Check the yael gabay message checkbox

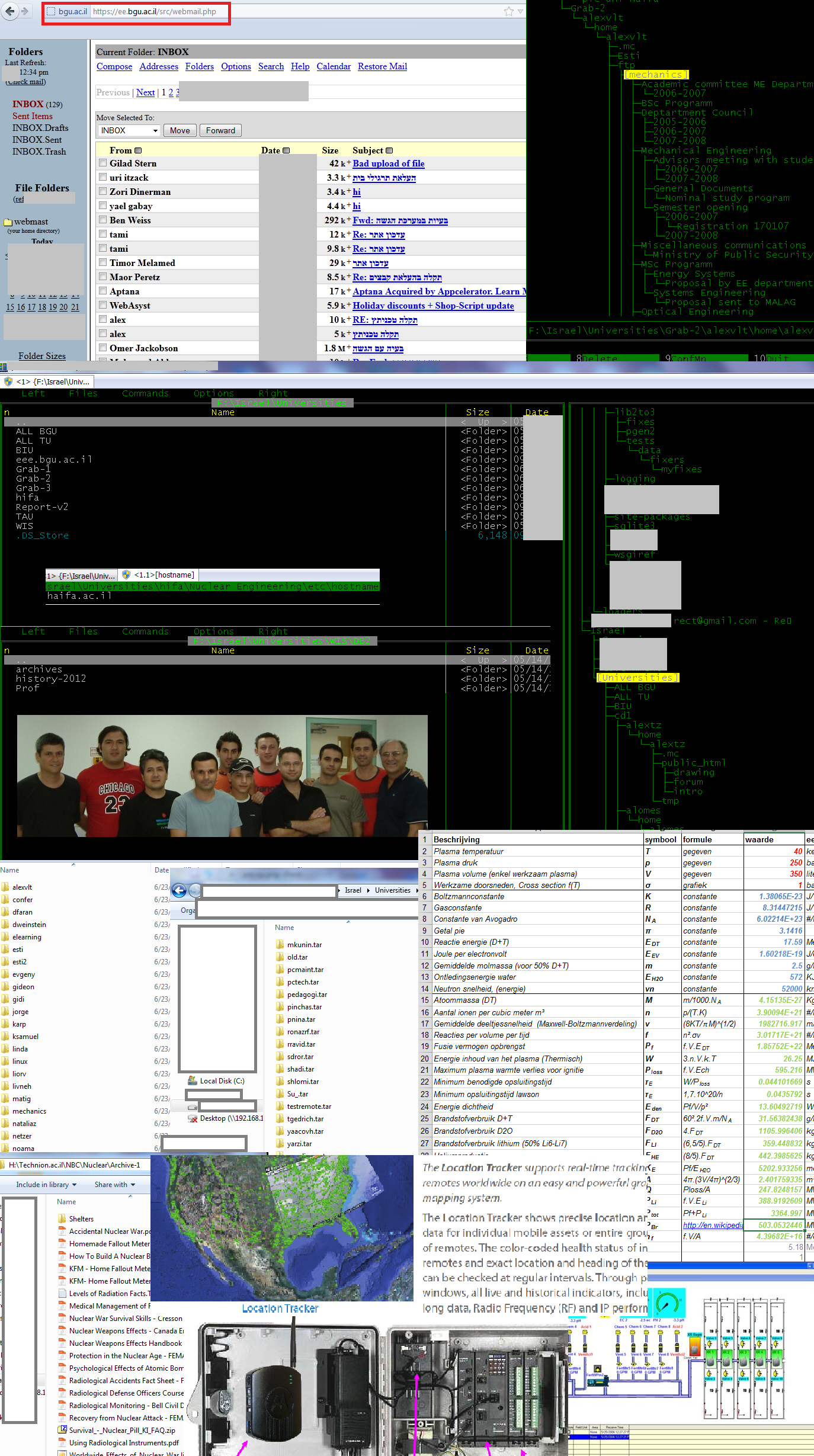[x=103, y=206]
